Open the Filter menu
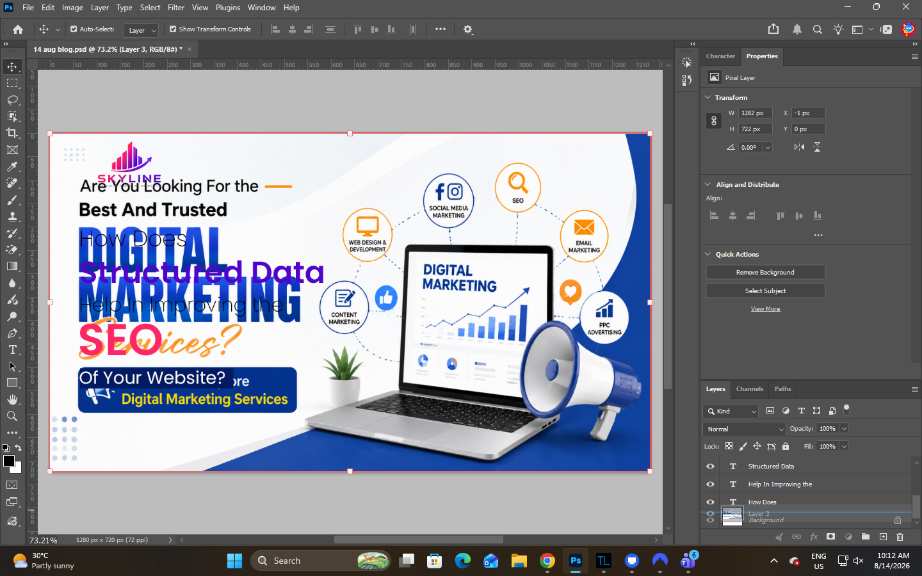Image resolution: width=922 pixels, height=576 pixels. (x=175, y=8)
